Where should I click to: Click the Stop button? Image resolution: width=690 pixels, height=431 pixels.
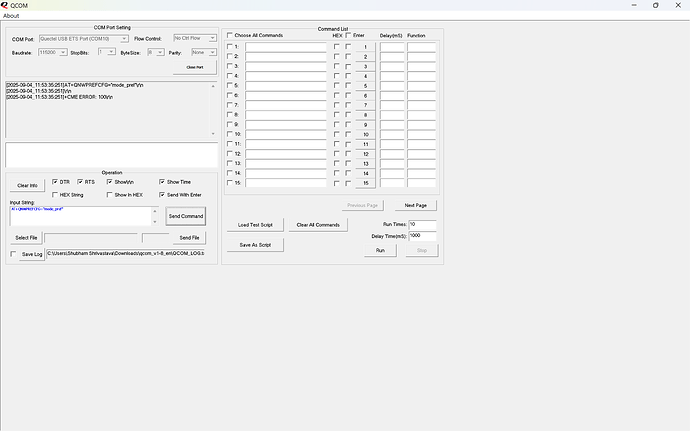point(422,250)
